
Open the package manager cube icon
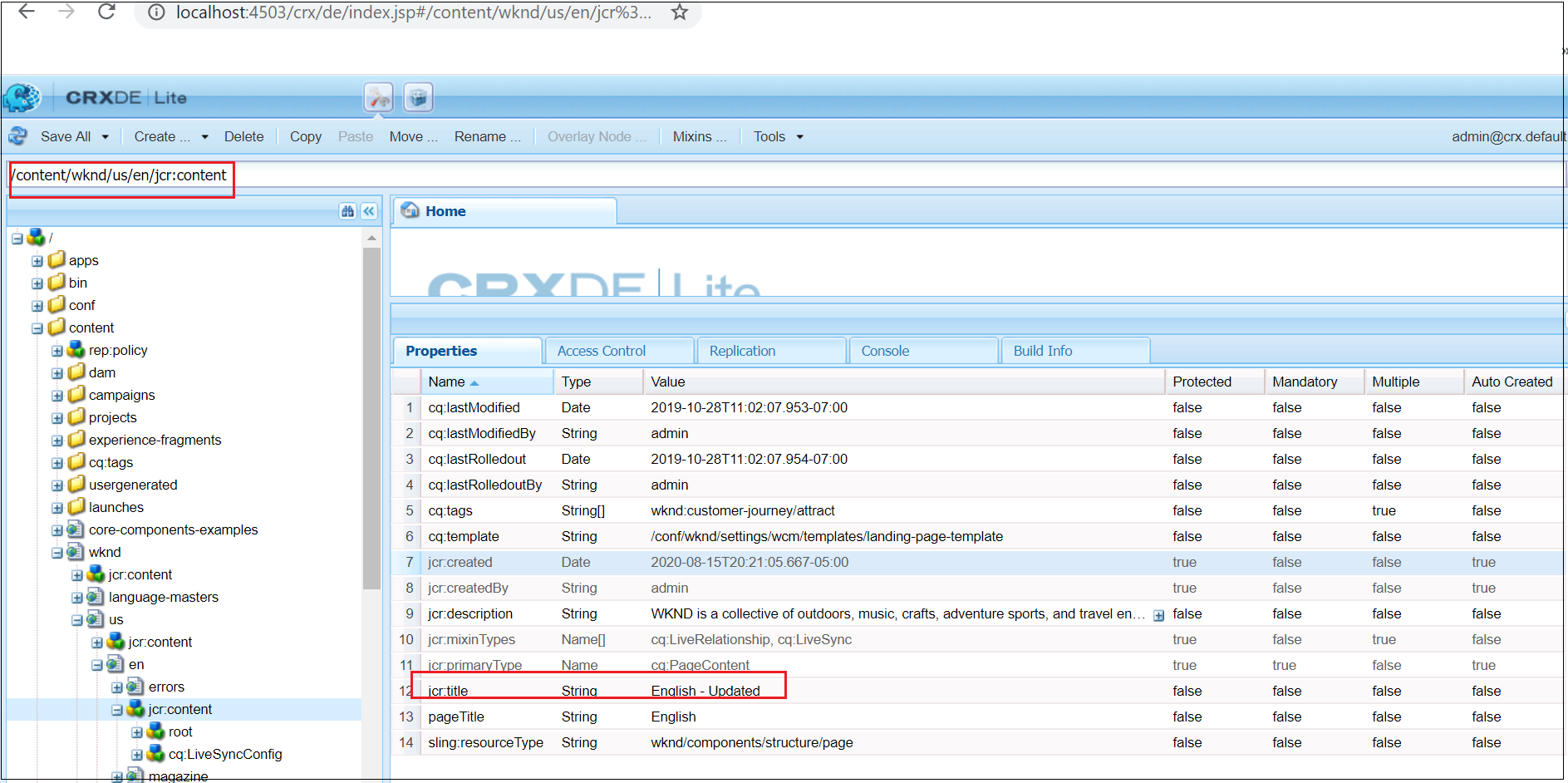(x=419, y=97)
